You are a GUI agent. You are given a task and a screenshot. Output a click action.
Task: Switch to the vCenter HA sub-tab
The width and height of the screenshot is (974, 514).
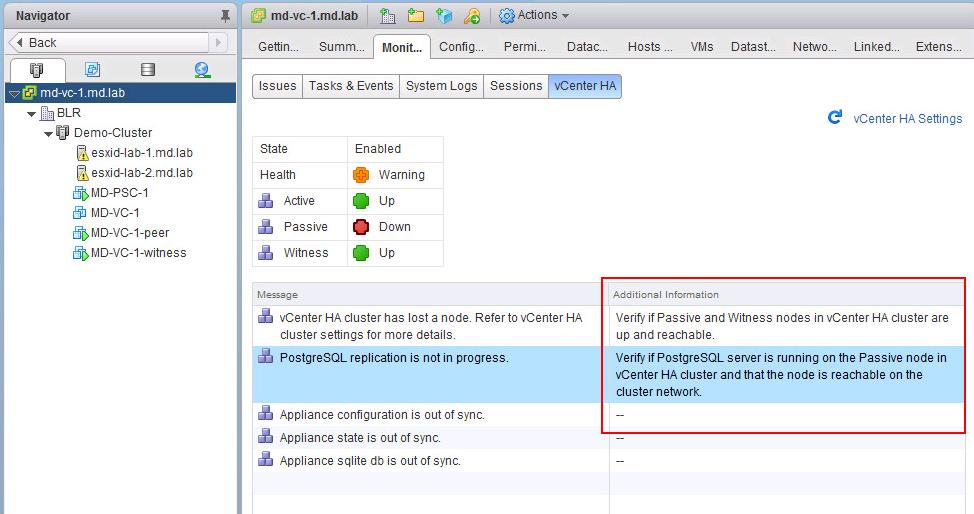pos(585,86)
